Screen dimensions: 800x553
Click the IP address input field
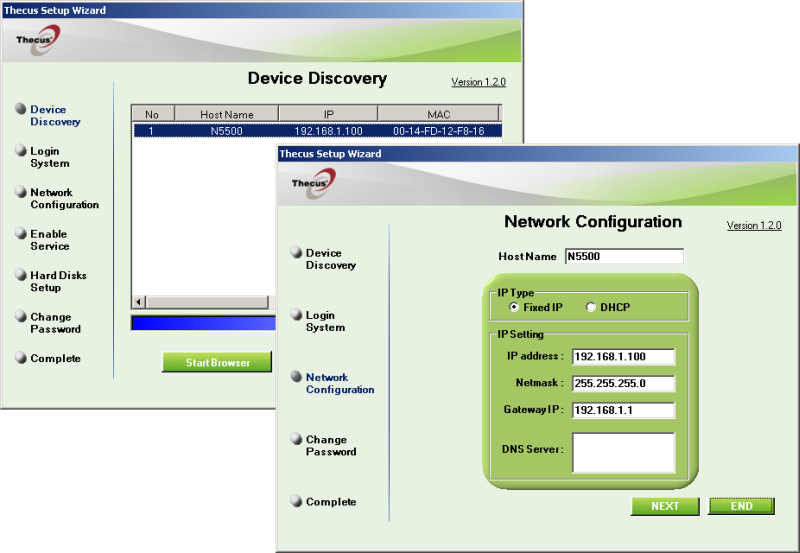tap(623, 357)
